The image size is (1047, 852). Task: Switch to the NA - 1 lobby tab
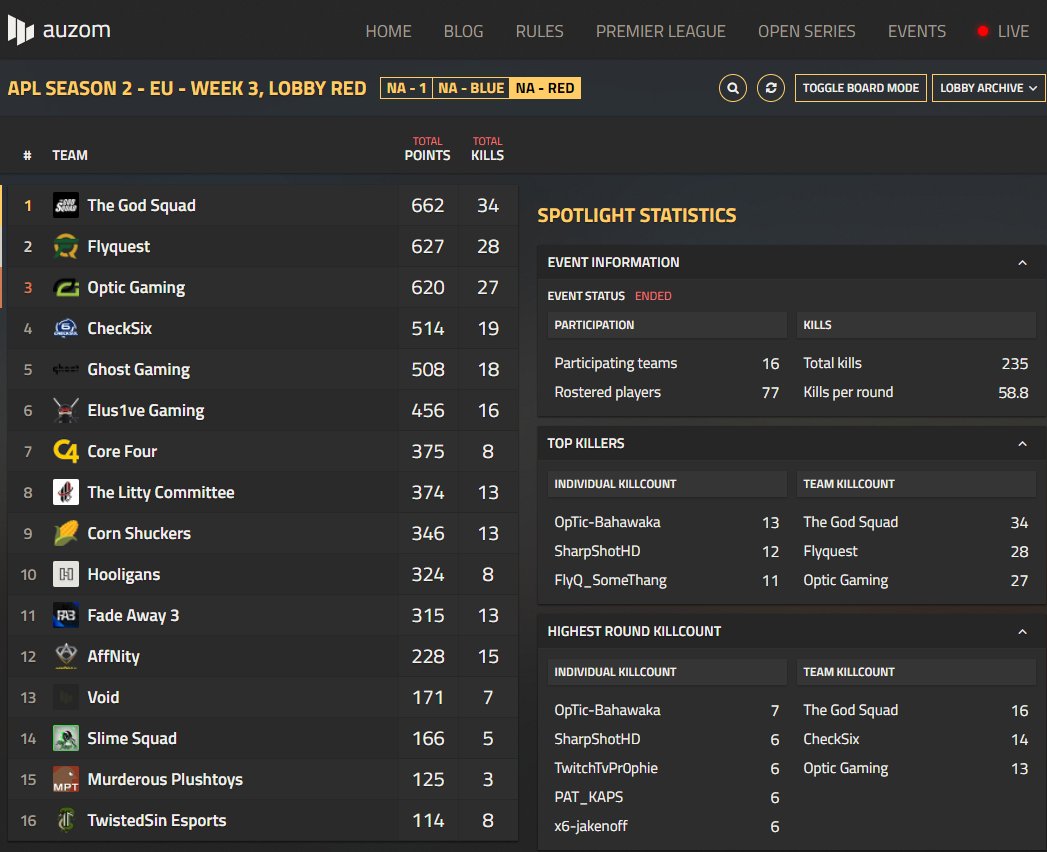[x=406, y=88]
